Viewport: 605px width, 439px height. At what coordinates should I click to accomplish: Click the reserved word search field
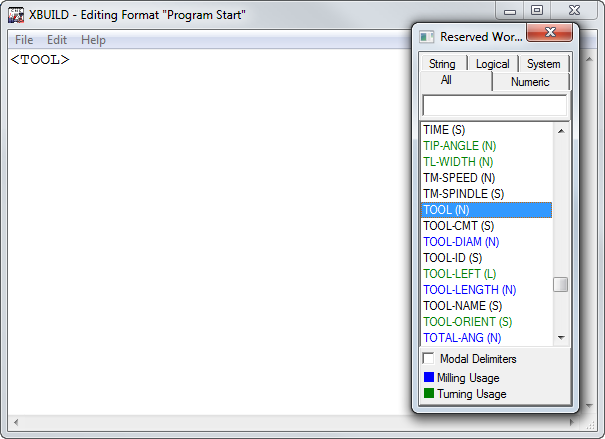point(495,105)
